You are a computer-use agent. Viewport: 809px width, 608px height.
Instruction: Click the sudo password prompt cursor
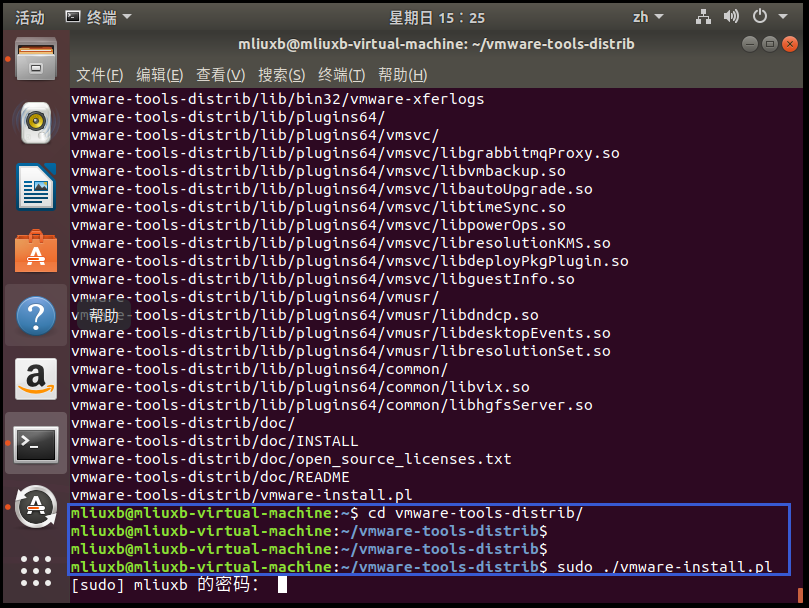282,585
